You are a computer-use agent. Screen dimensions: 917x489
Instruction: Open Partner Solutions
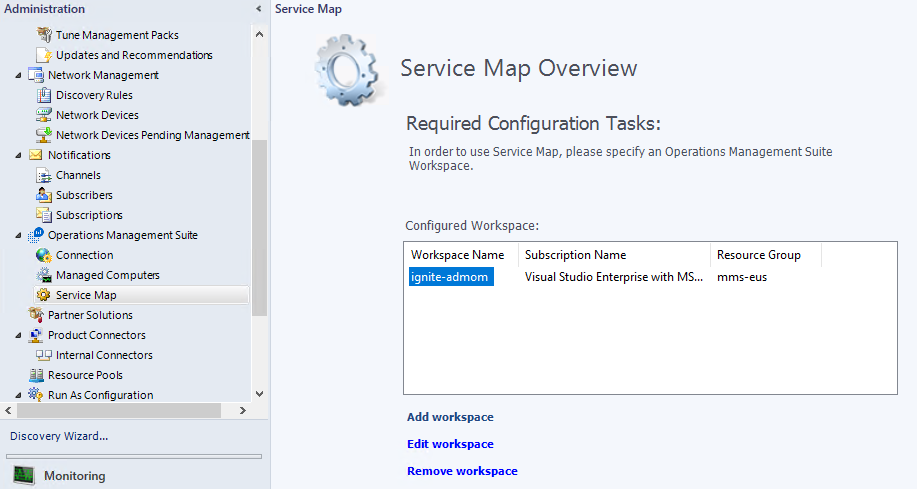90,315
